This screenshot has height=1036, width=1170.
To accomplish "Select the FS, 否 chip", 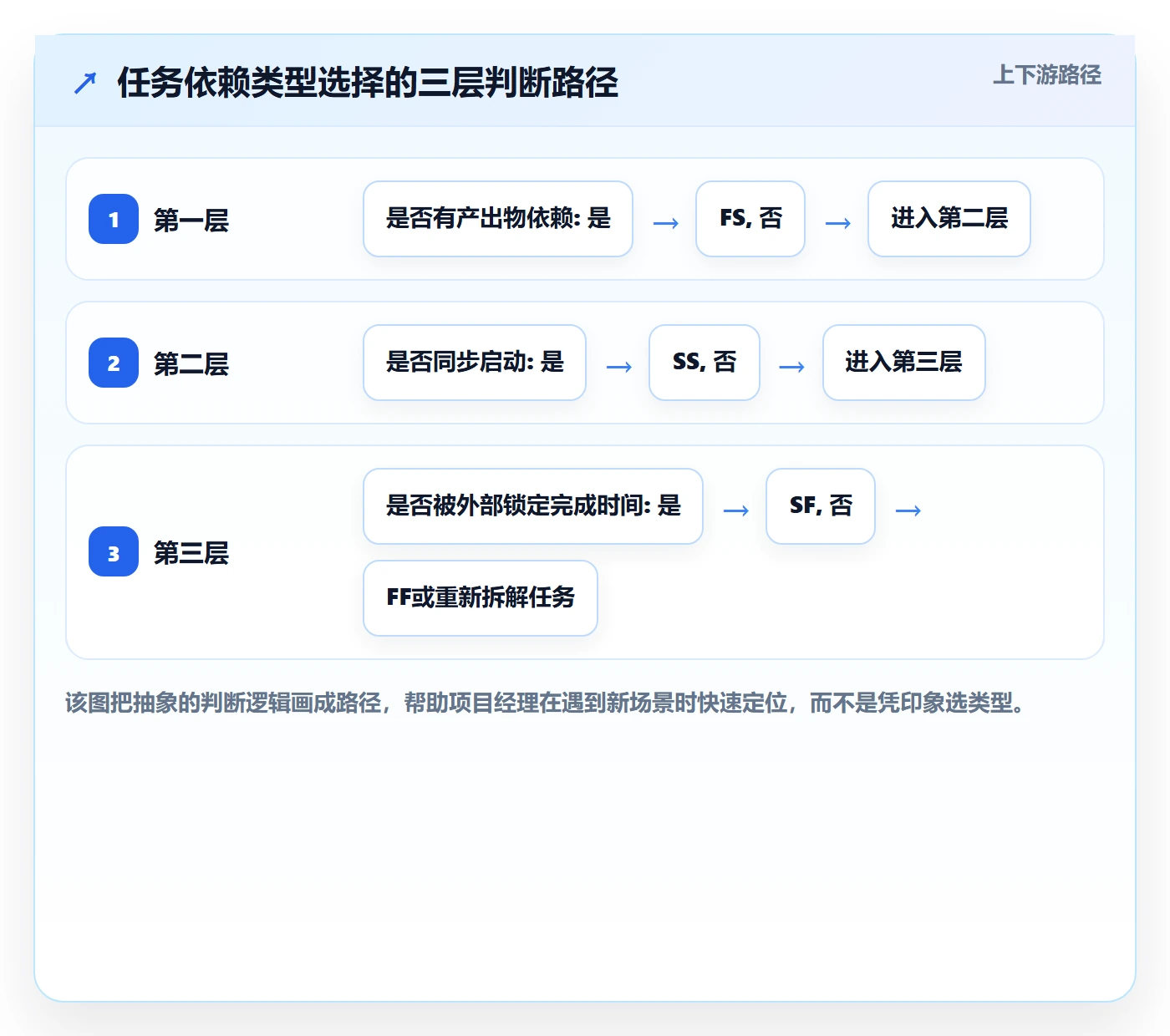I will coord(750,219).
